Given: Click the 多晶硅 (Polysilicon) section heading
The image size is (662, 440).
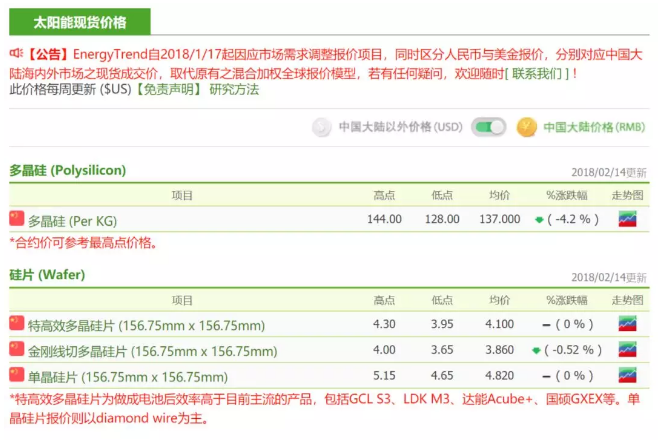Looking at the screenshot, I should (x=68, y=170).
